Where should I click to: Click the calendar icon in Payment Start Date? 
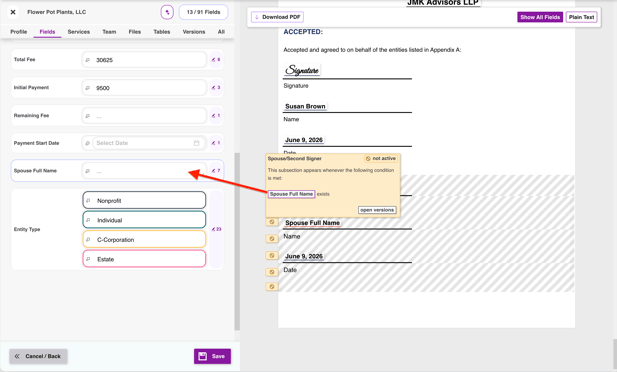point(196,143)
